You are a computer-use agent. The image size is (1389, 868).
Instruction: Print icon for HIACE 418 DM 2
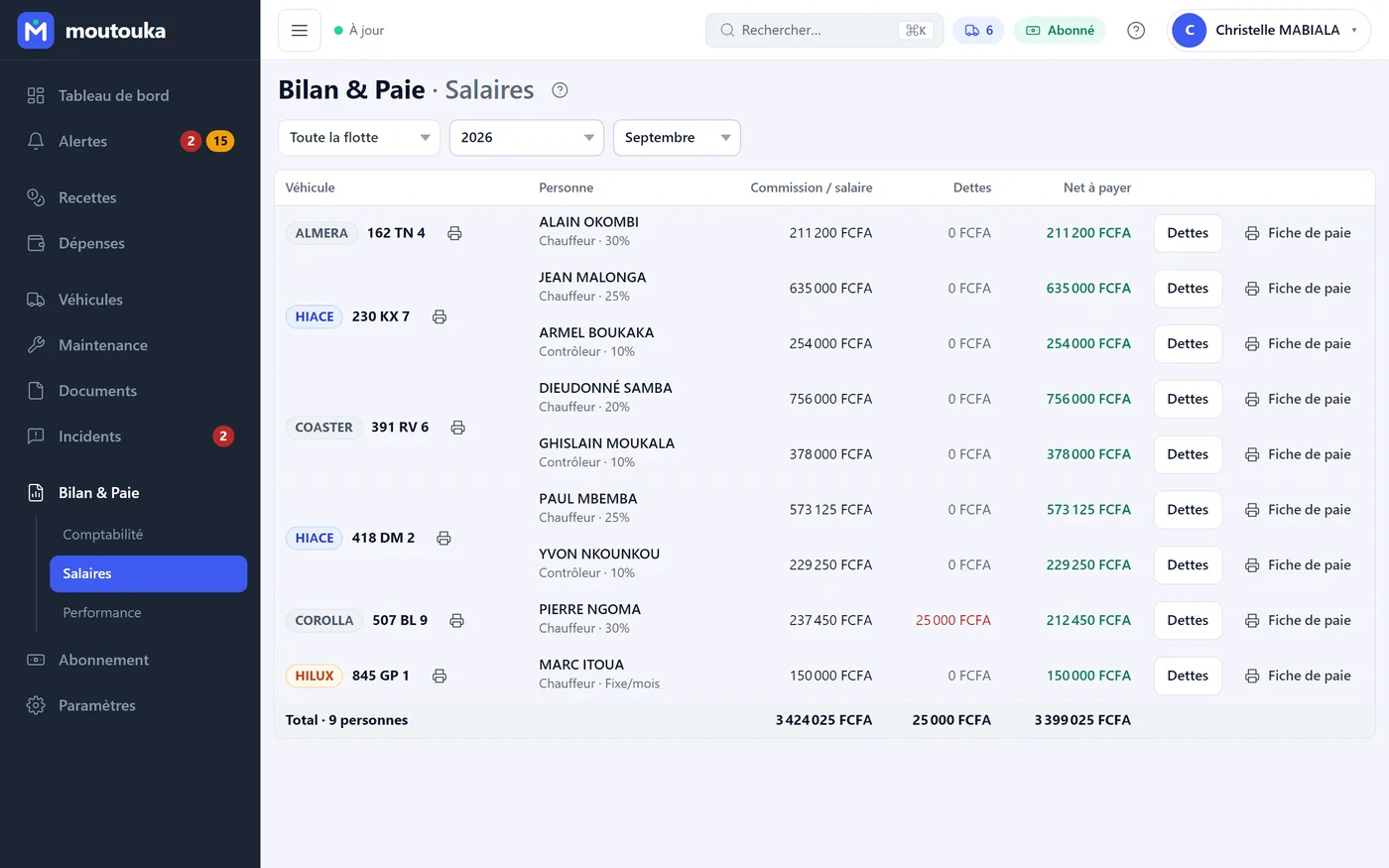443,538
